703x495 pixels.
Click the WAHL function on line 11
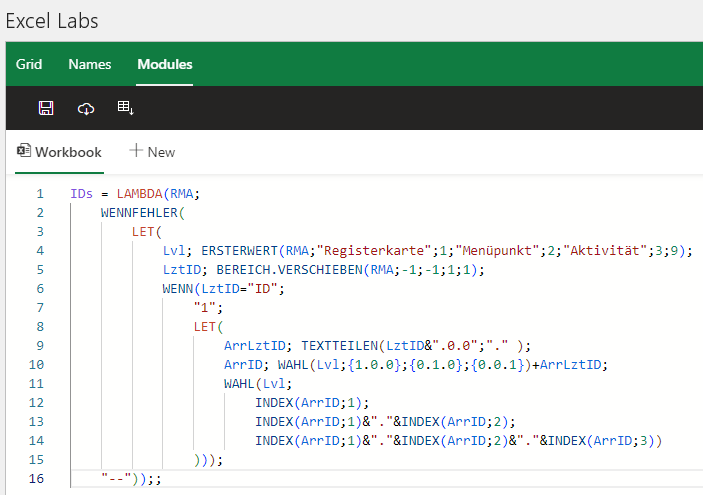click(239, 384)
